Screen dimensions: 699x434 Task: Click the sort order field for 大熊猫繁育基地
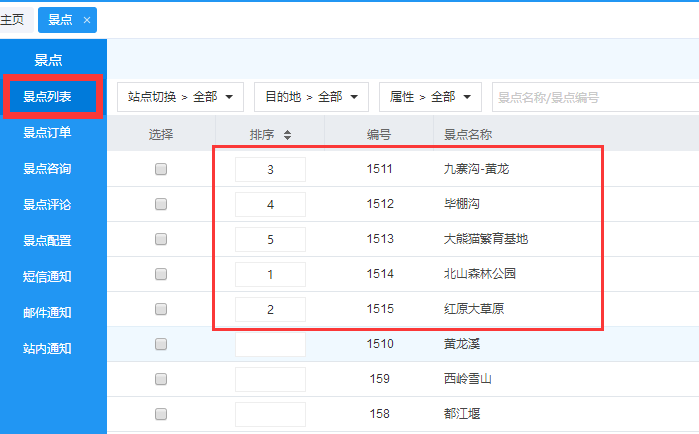coord(270,239)
